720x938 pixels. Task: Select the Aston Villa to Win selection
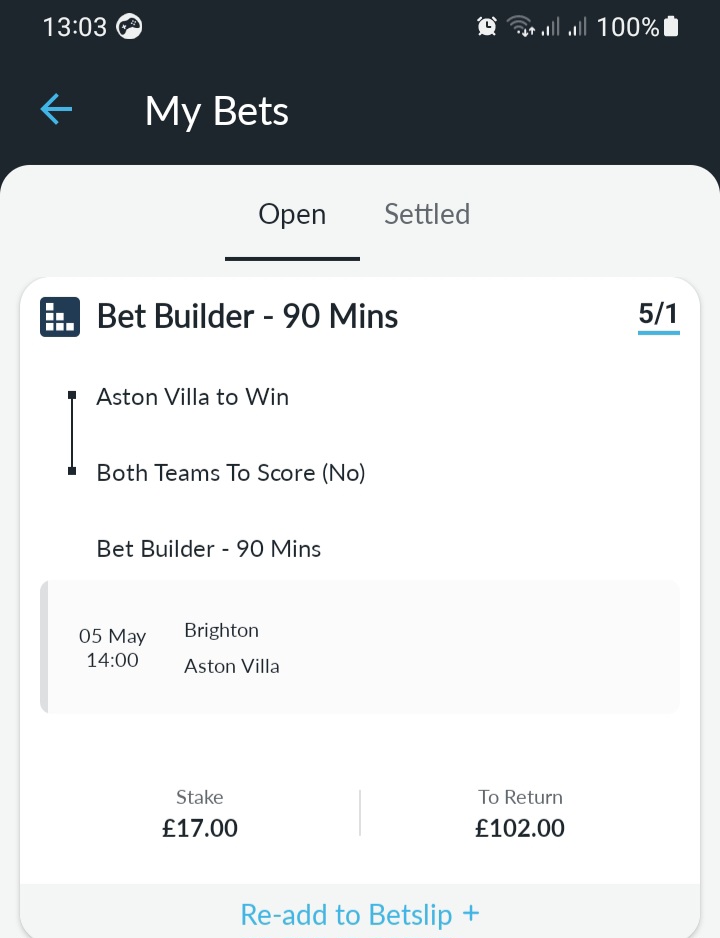point(193,397)
